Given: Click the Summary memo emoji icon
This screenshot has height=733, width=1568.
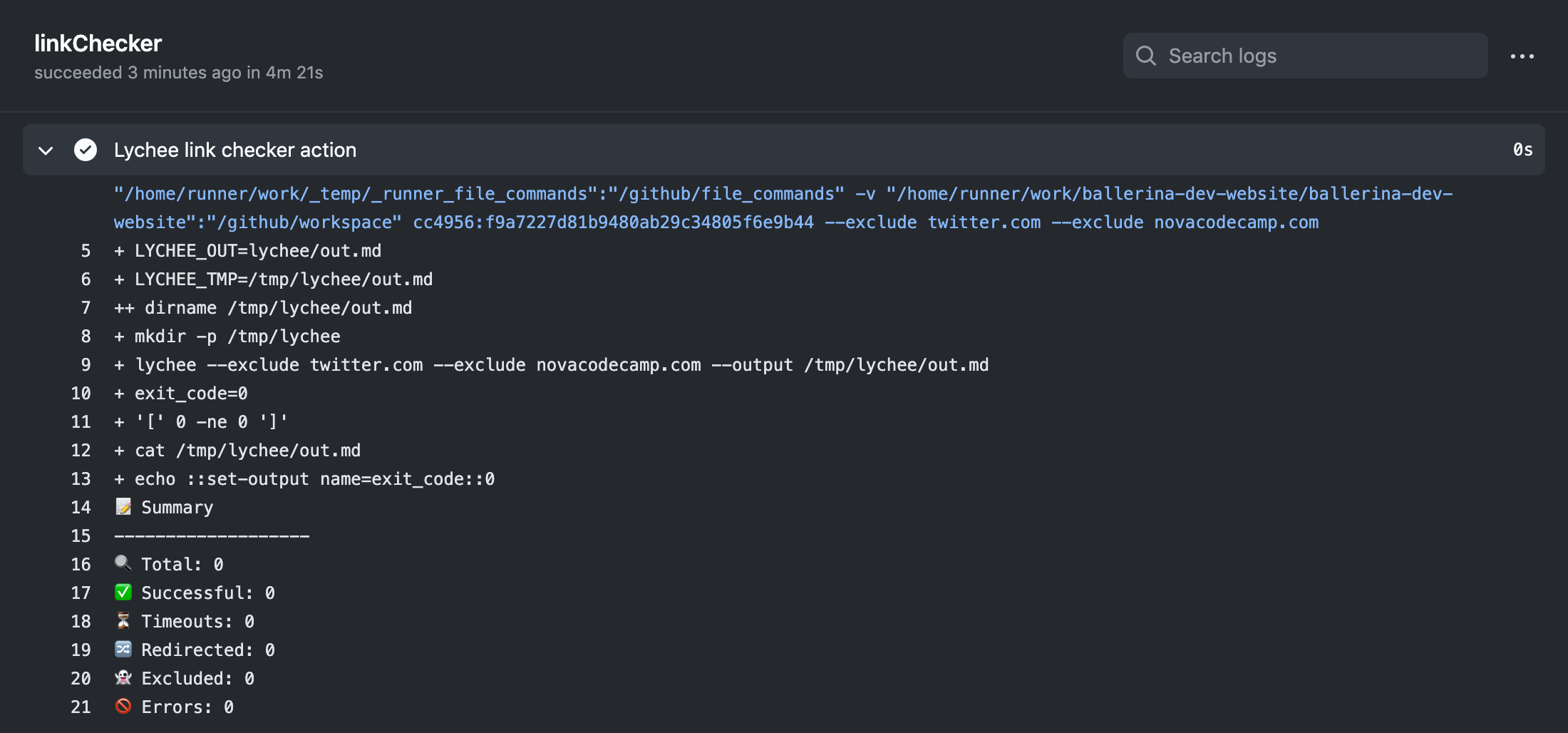Looking at the screenshot, I should pos(123,507).
